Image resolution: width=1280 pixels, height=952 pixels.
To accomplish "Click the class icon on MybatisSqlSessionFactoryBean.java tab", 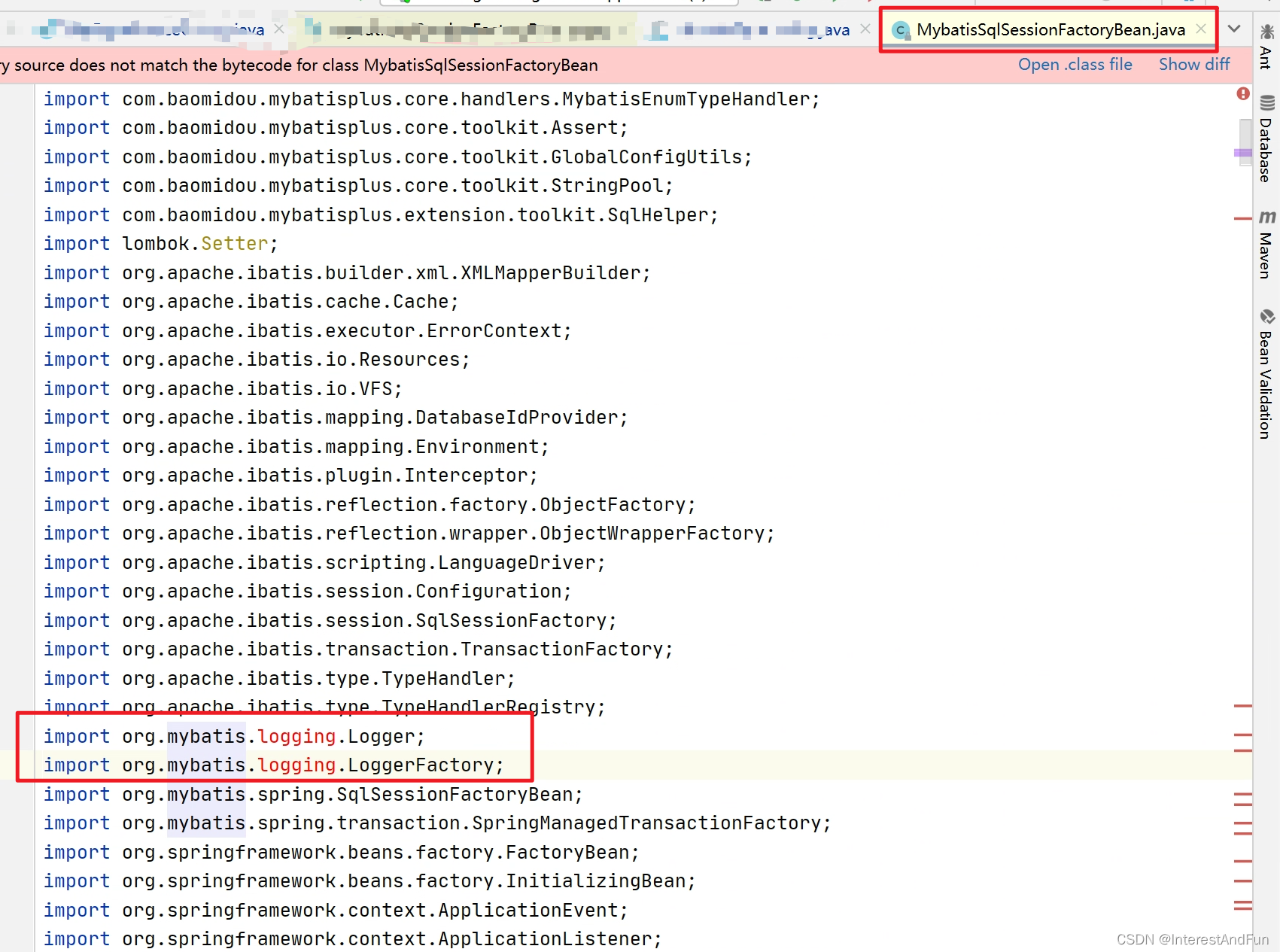I will click(x=900, y=30).
